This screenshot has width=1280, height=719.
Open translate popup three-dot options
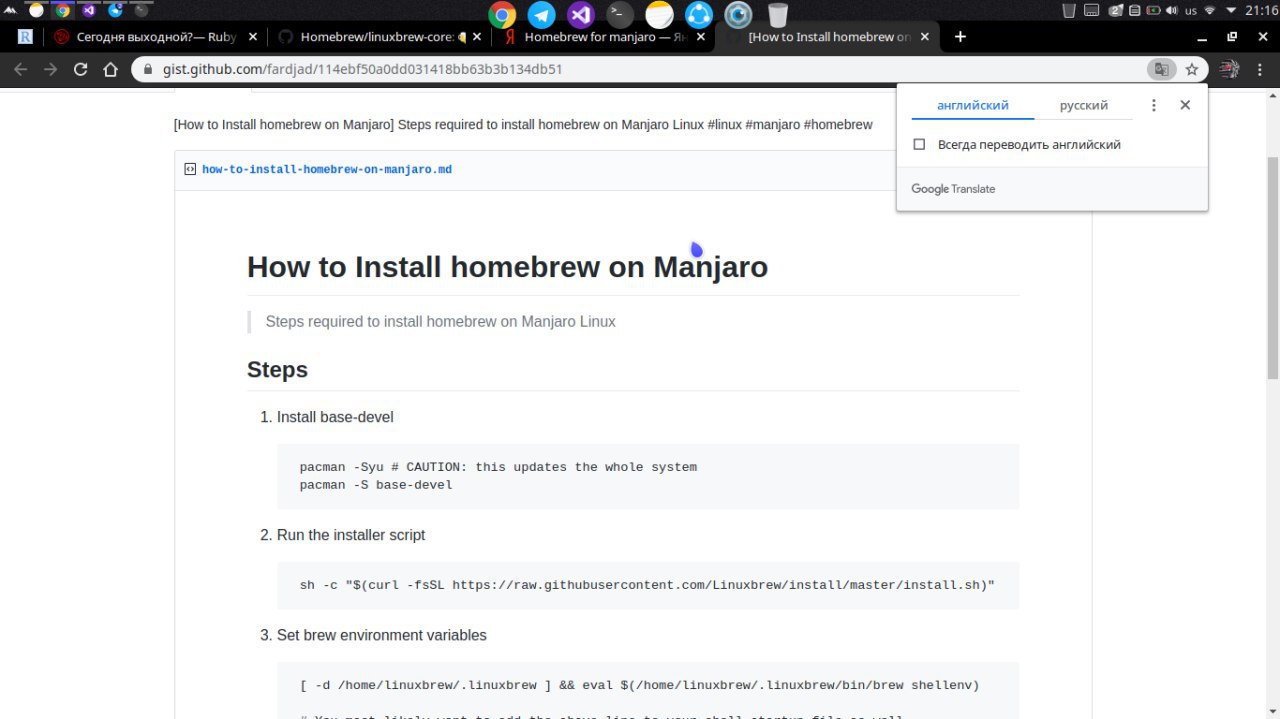point(1153,105)
